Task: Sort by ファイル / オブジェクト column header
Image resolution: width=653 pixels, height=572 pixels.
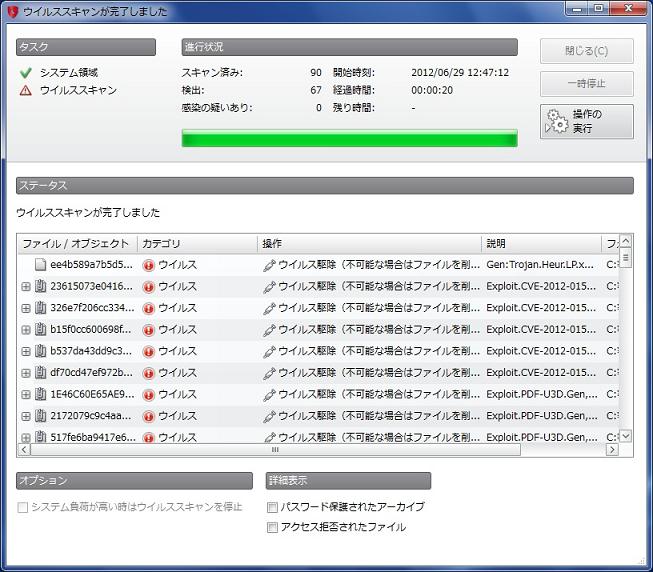Action: coord(78,244)
